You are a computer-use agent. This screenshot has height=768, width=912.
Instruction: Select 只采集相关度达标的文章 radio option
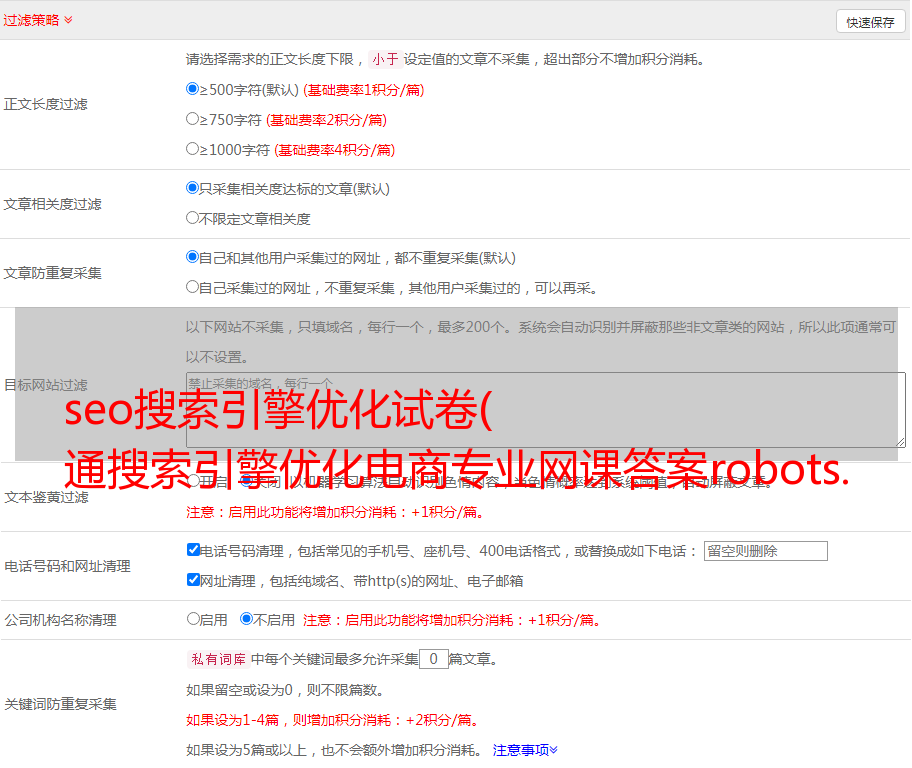coord(193,188)
